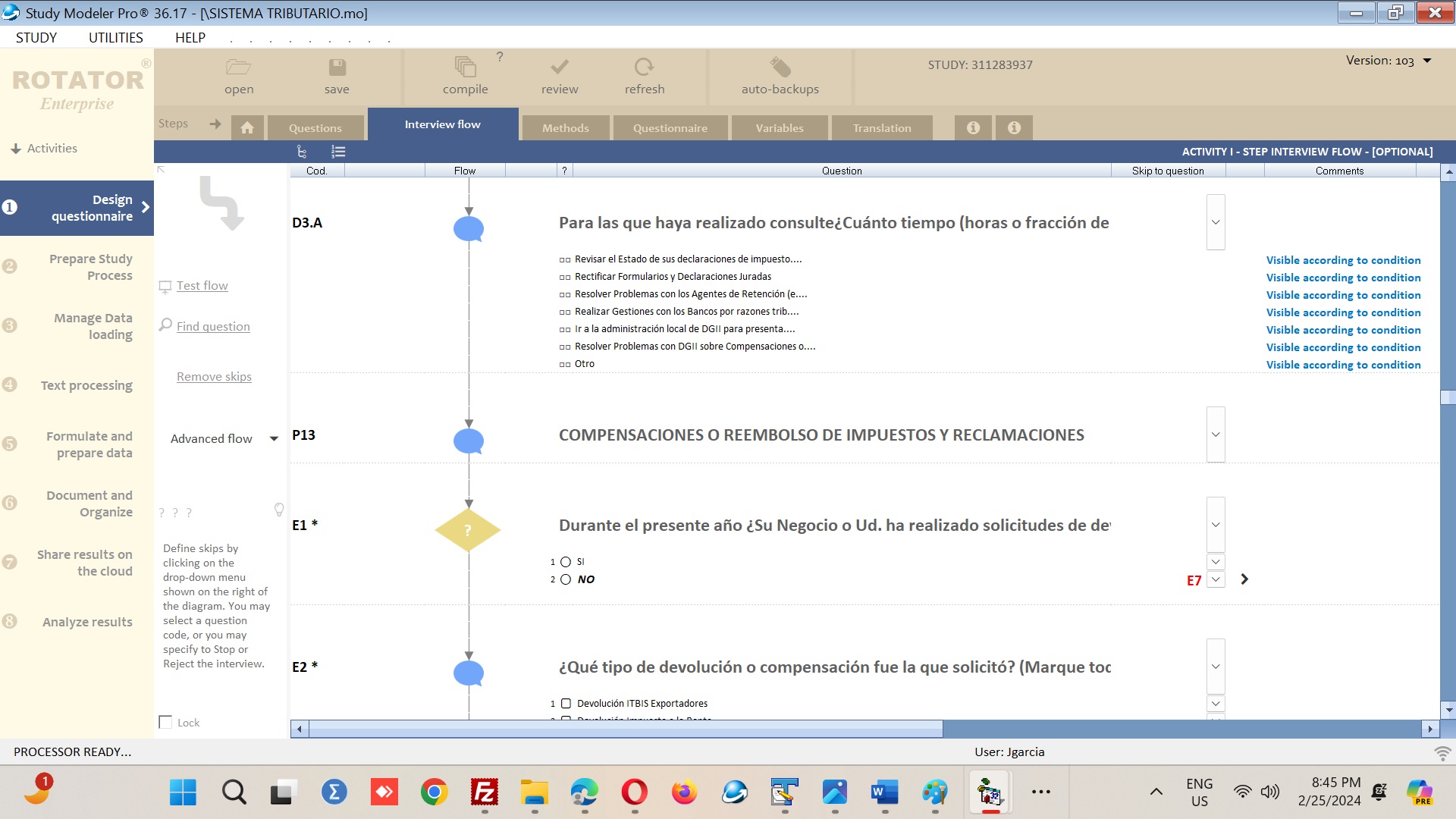Check Devolución ITBIS Exportadores option

click(566, 704)
